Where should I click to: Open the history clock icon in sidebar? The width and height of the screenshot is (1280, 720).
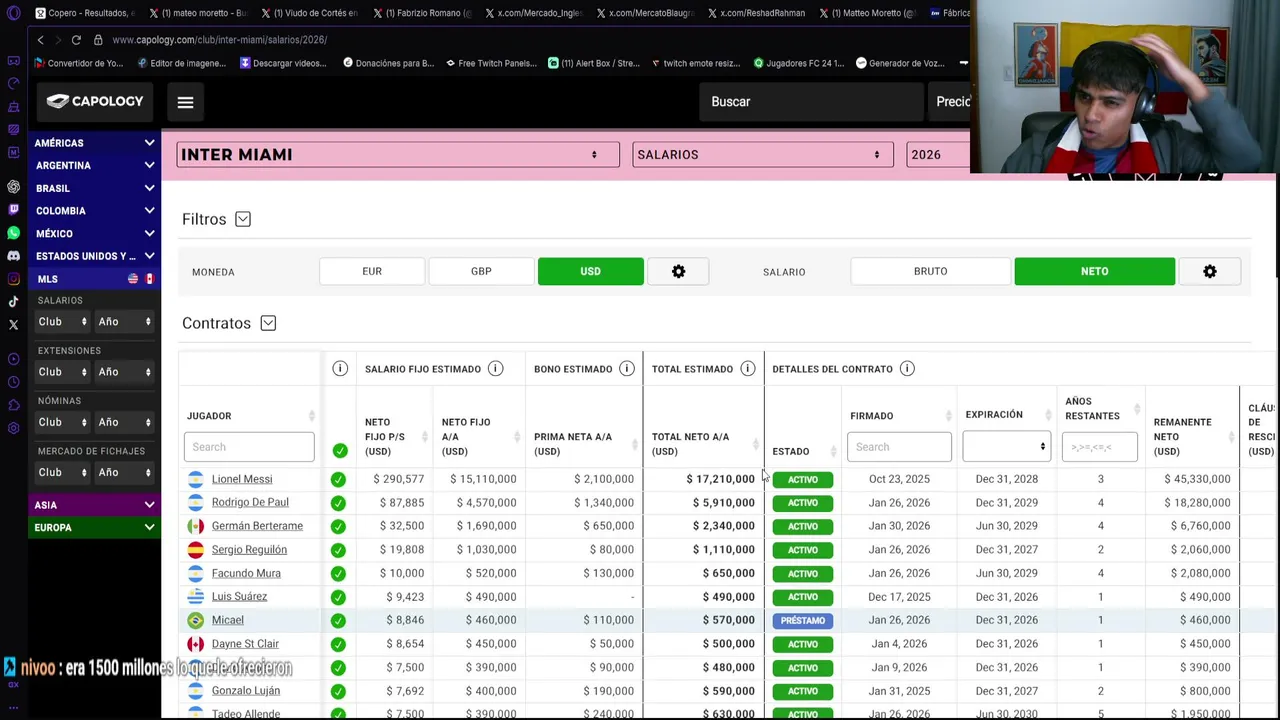13,382
